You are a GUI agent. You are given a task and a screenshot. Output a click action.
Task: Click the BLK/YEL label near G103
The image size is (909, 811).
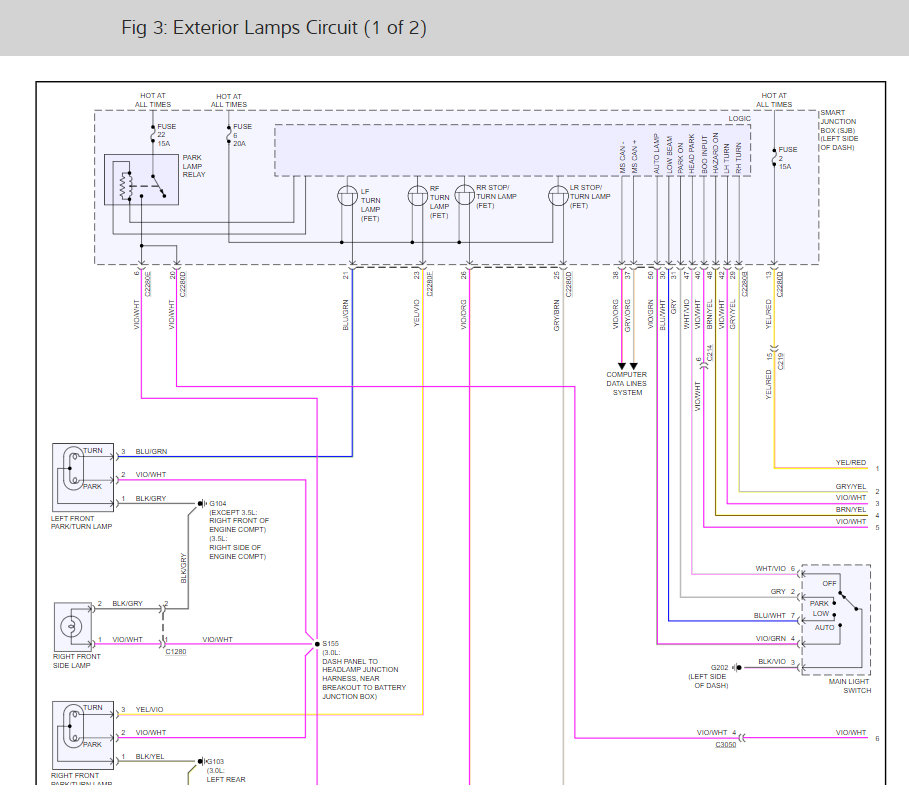(x=150, y=757)
